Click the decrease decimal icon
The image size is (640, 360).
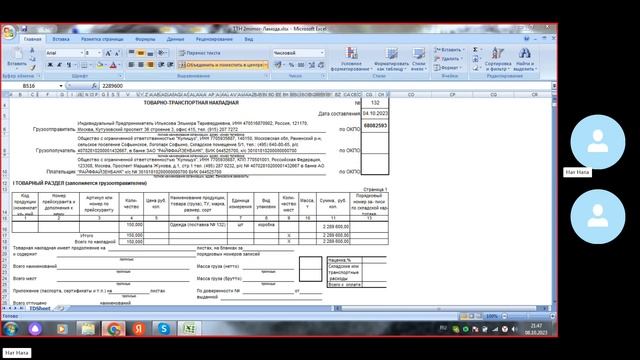pyautogui.click(x=321, y=65)
